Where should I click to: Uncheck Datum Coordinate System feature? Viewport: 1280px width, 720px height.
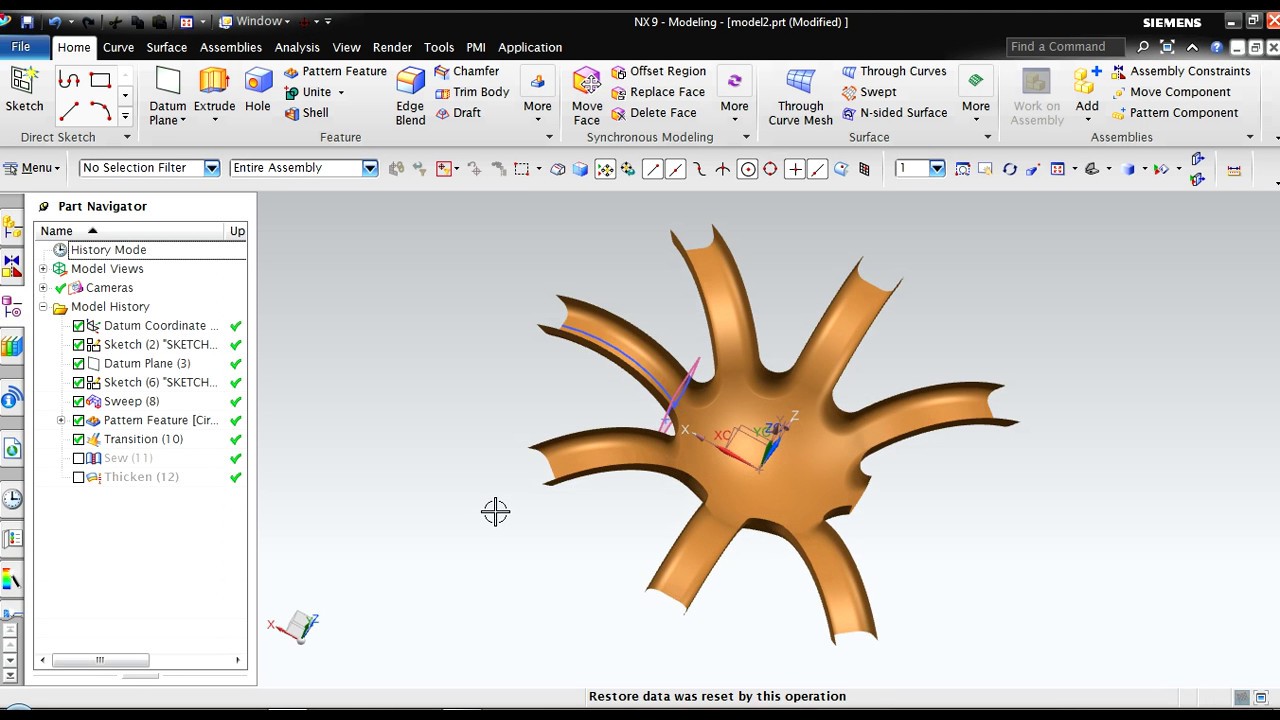(x=79, y=326)
